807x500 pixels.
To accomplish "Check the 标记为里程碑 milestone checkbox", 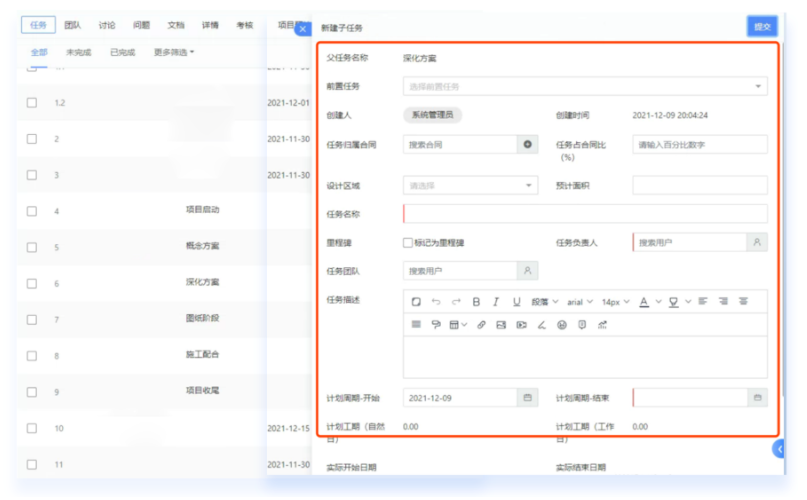I will click(x=408, y=243).
